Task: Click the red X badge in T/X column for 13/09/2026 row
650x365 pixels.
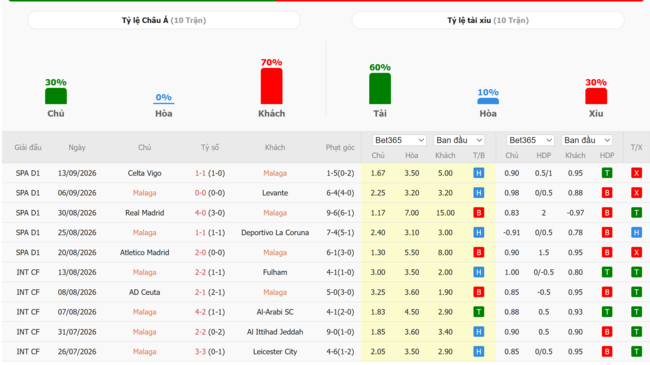Action: click(636, 173)
